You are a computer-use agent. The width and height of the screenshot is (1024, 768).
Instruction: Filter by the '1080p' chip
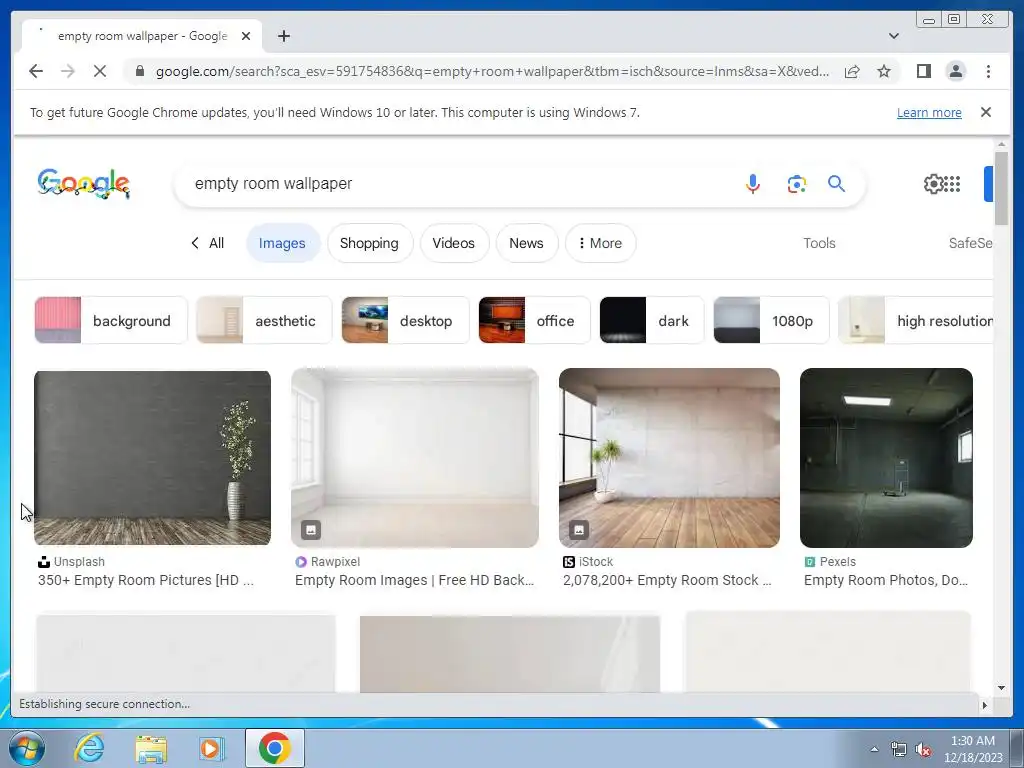771,320
